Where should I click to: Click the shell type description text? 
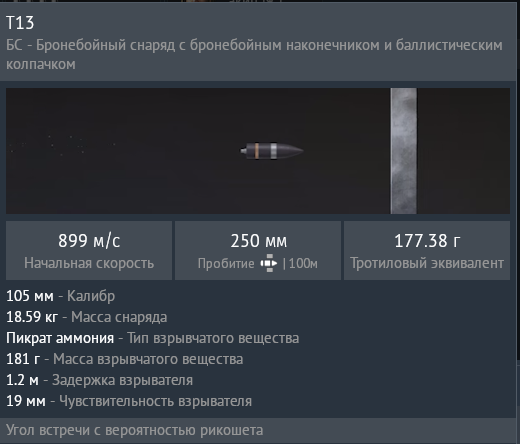tap(254, 55)
